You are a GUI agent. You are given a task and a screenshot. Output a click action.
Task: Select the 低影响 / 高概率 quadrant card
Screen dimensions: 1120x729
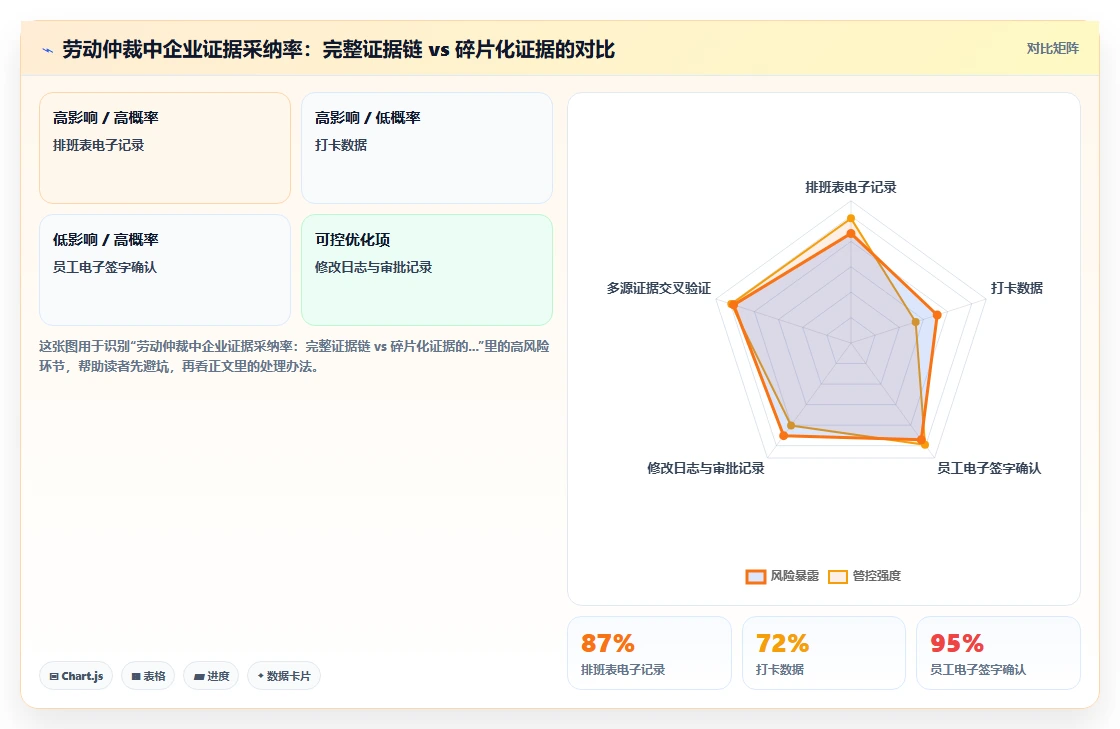(x=165, y=270)
